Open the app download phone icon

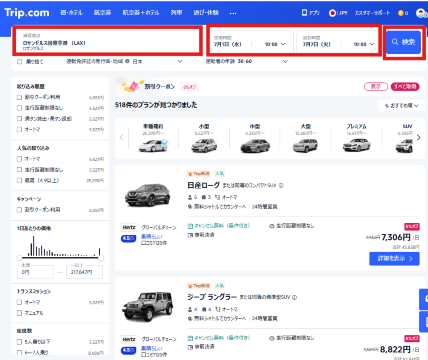(304, 13)
